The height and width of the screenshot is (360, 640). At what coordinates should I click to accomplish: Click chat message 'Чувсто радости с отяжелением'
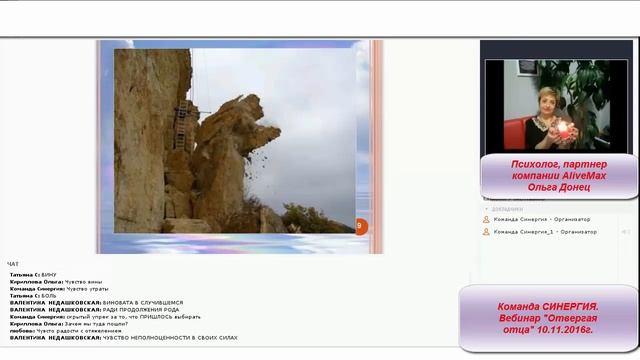(x=66, y=331)
